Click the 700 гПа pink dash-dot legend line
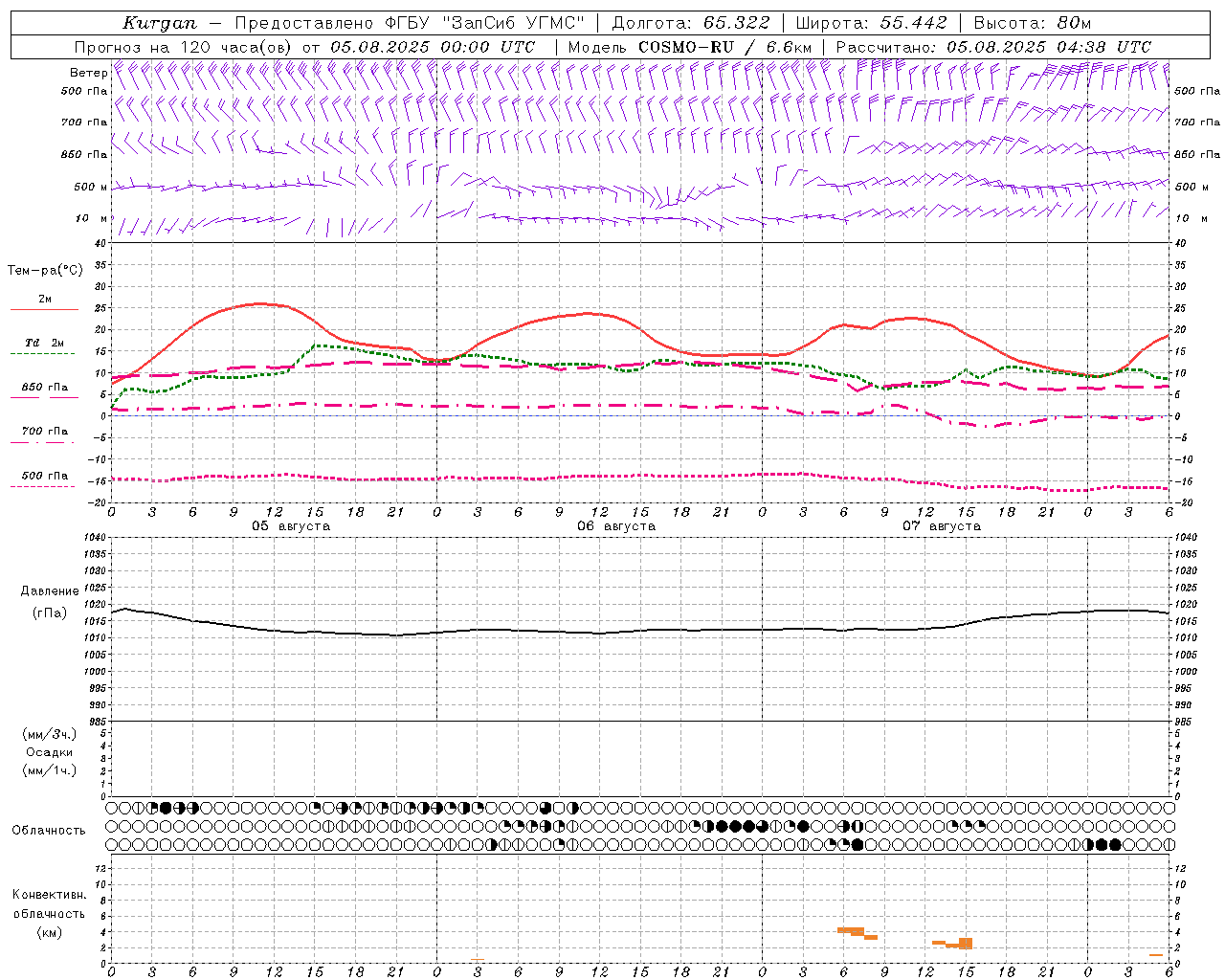This screenshot has width=1225, height=980. click(x=41, y=443)
